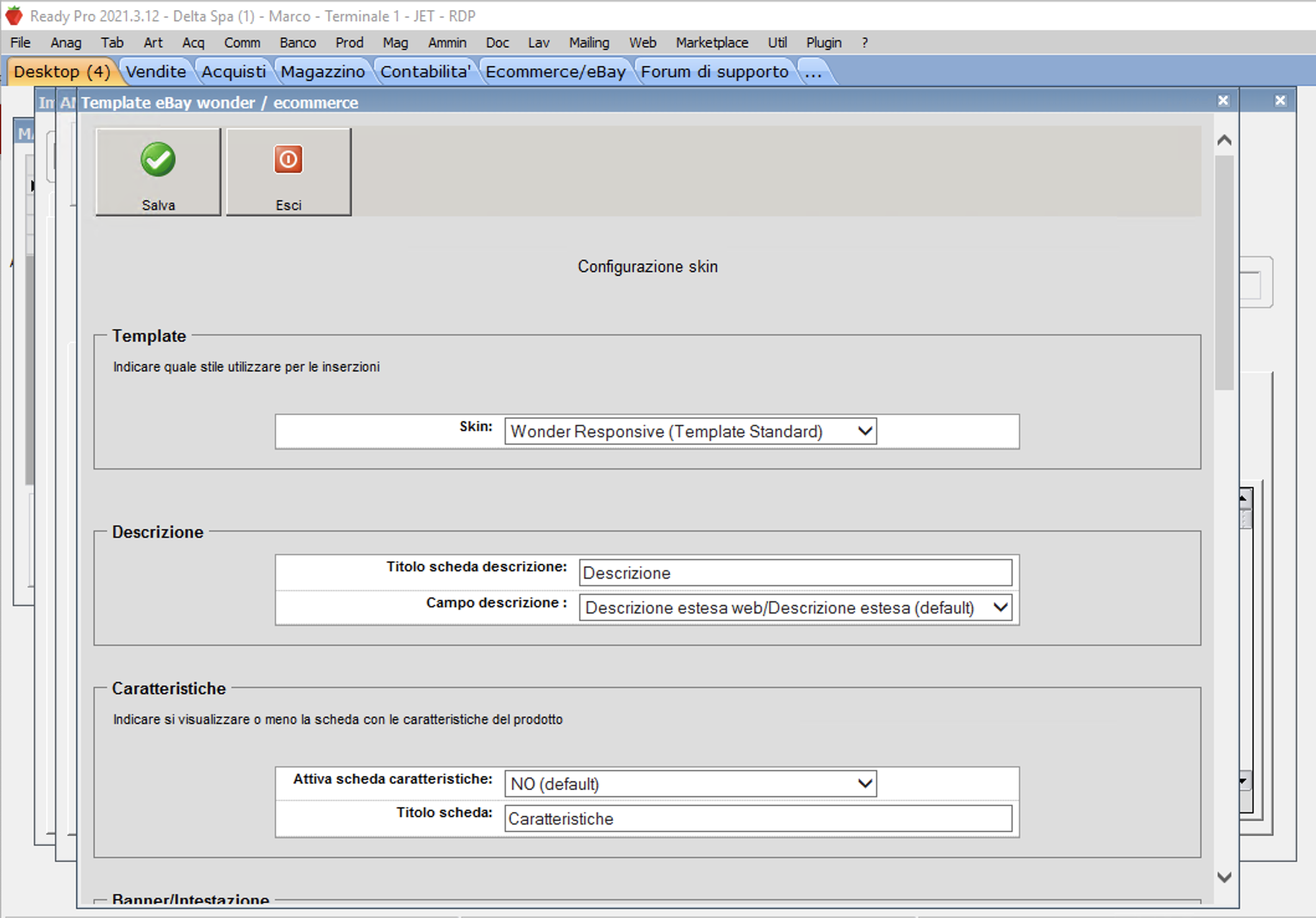This screenshot has height=918, width=1316.
Task: Open the Lav menu
Action: 539,43
